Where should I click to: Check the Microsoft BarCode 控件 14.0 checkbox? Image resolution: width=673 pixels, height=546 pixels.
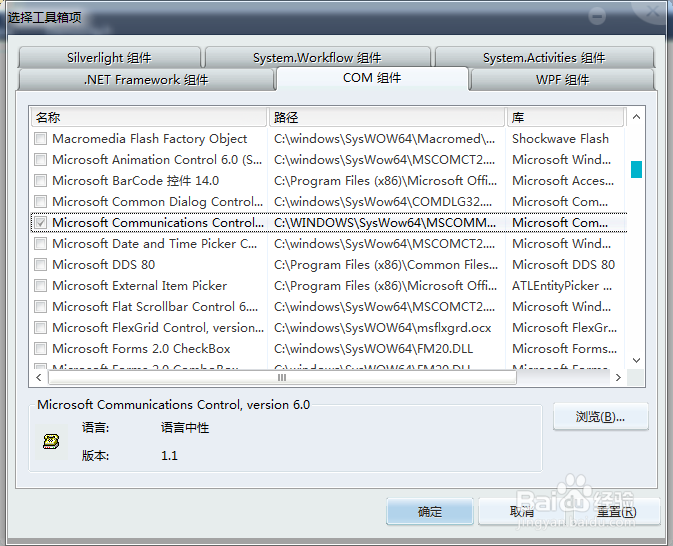point(40,181)
